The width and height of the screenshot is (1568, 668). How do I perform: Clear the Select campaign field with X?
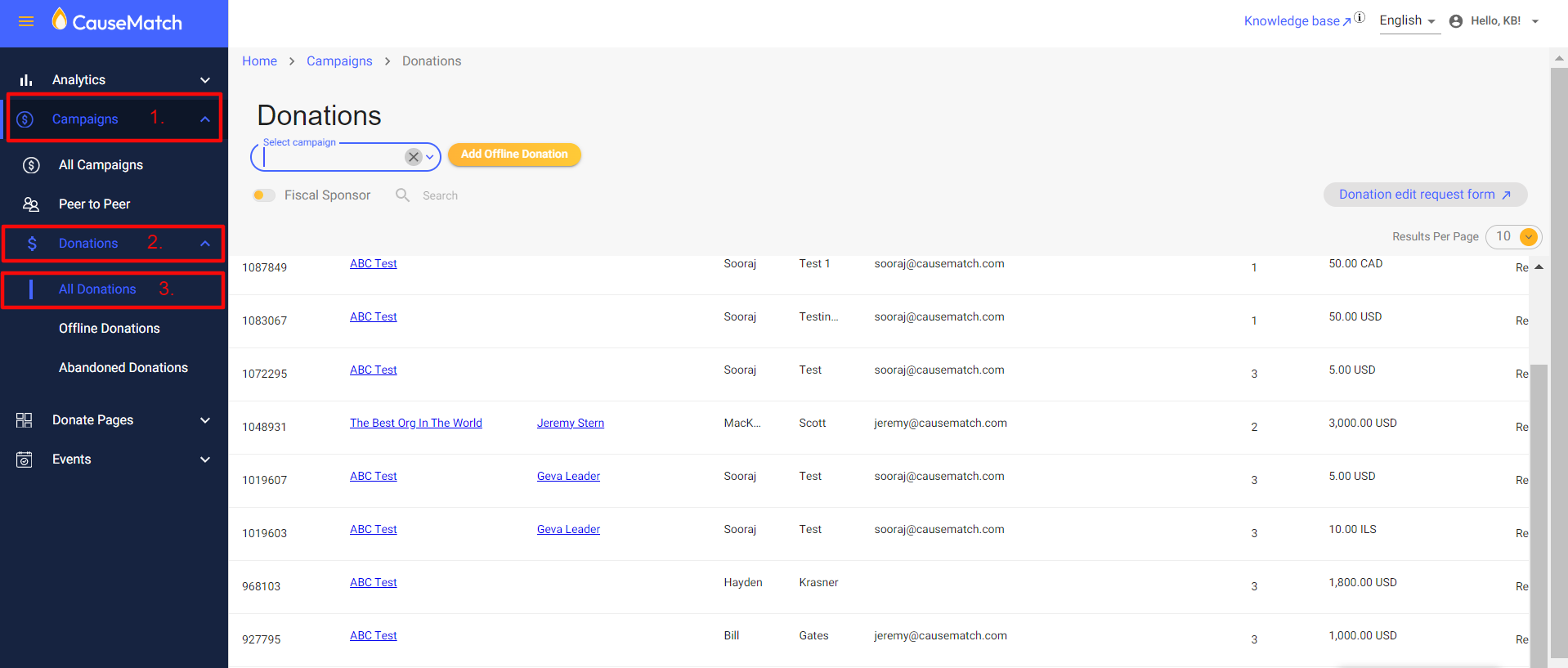[414, 157]
